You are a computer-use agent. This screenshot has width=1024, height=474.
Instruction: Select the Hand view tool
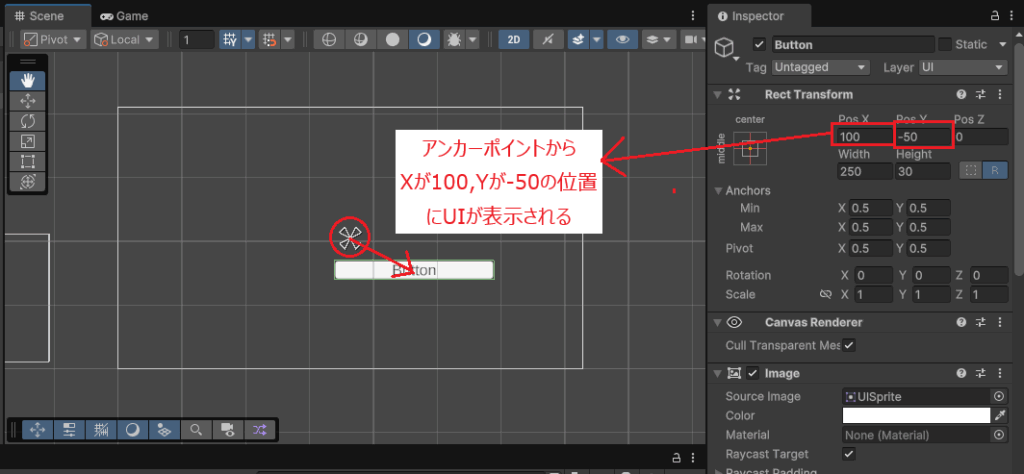[x=27, y=80]
